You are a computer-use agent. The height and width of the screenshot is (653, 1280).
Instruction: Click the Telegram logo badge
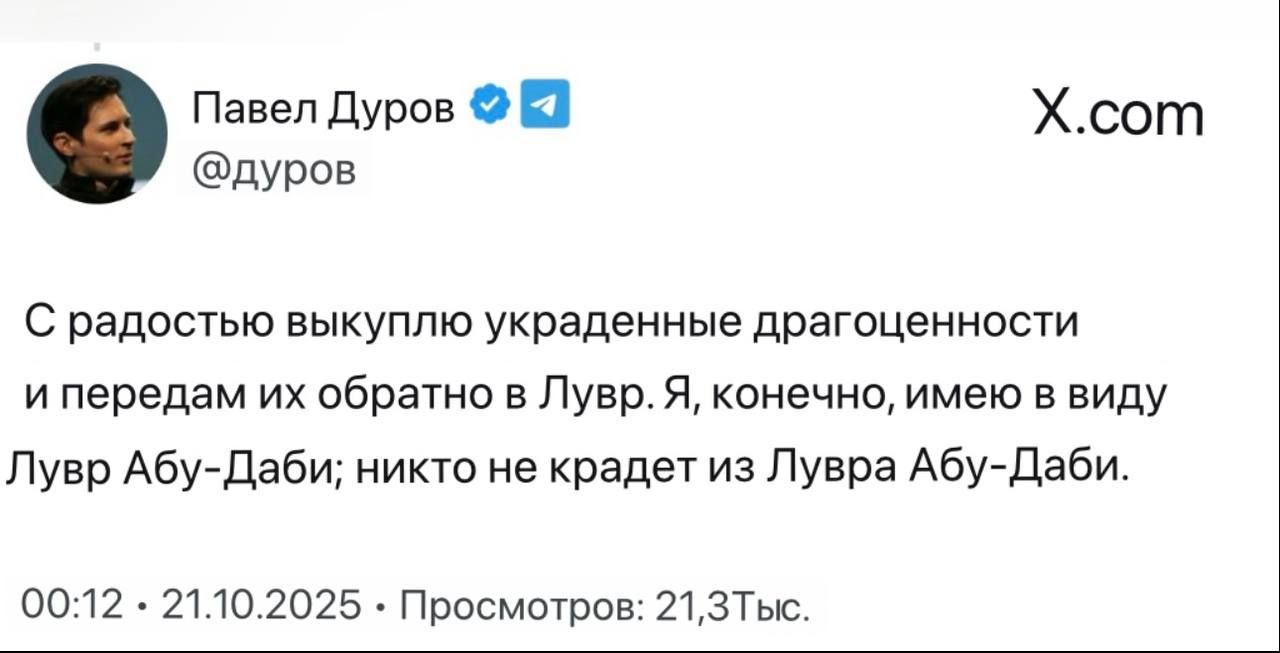click(x=548, y=103)
